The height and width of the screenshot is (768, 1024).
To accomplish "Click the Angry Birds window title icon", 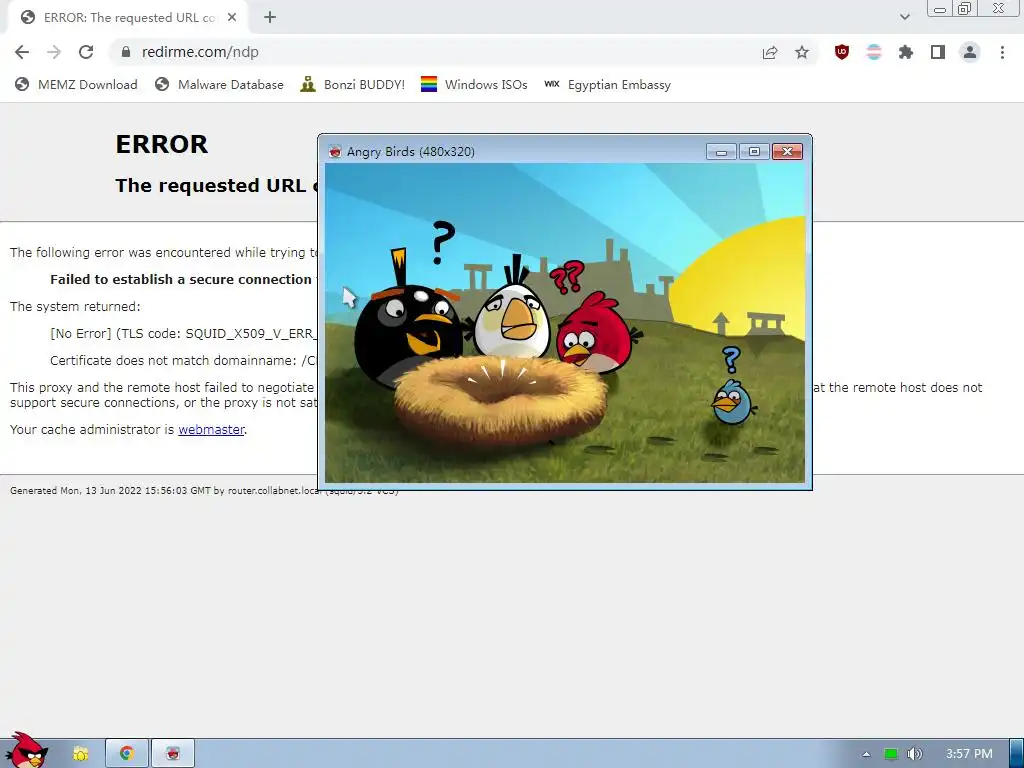I will (x=335, y=152).
